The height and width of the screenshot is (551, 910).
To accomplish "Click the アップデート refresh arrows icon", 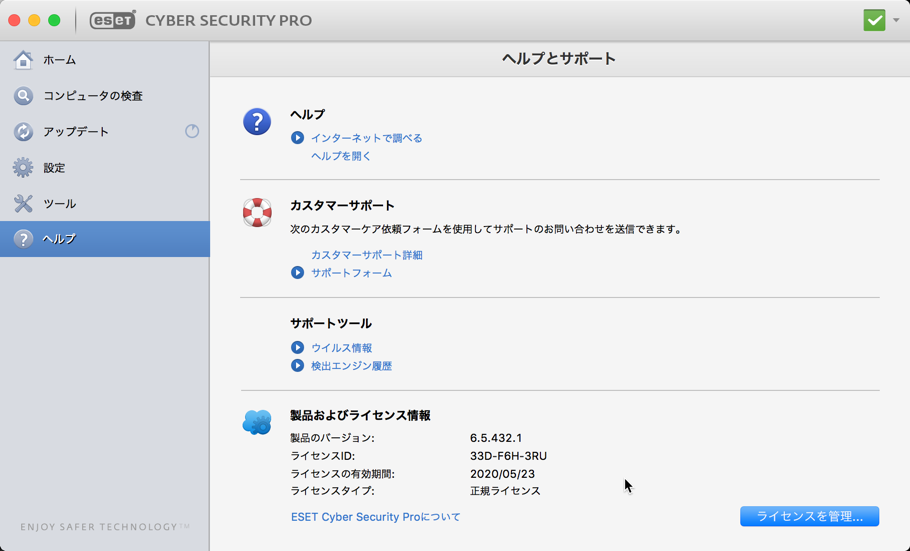I will pyautogui.click(x=23, y=132).
